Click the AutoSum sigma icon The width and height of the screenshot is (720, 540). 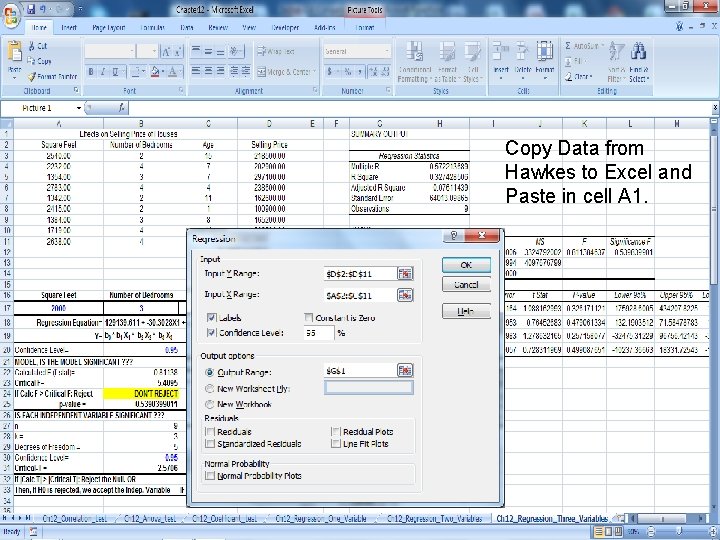click(x=568, y=46)
